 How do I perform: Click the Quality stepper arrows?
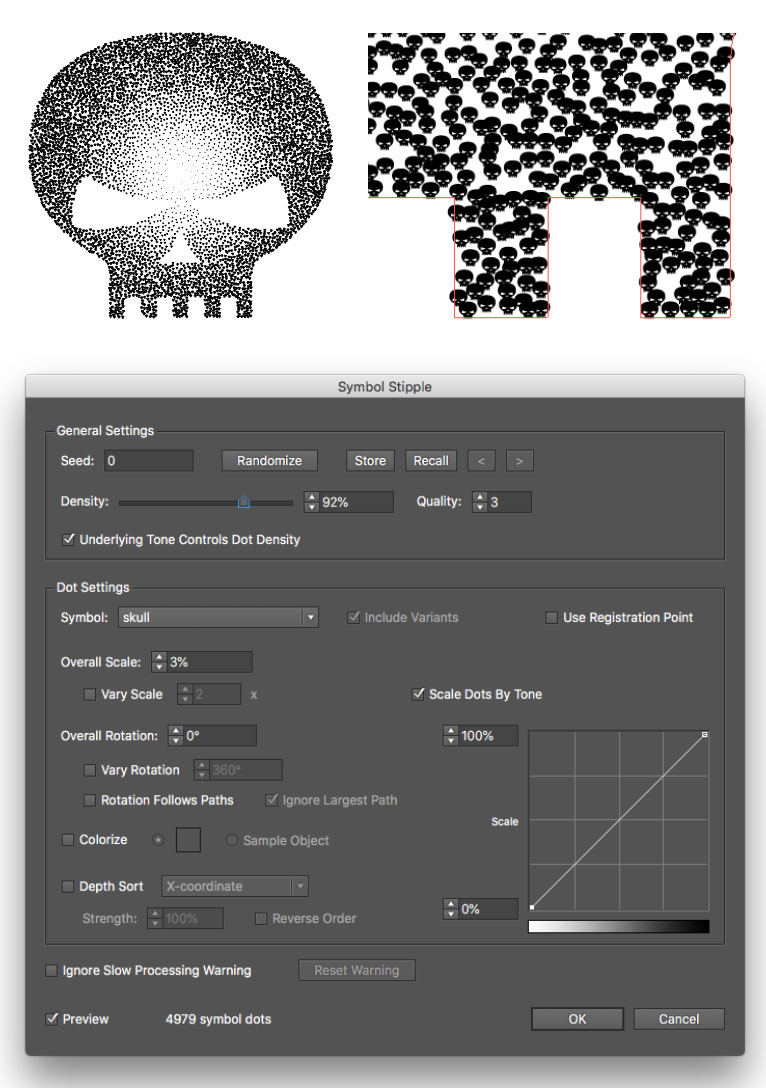point(479,502)
